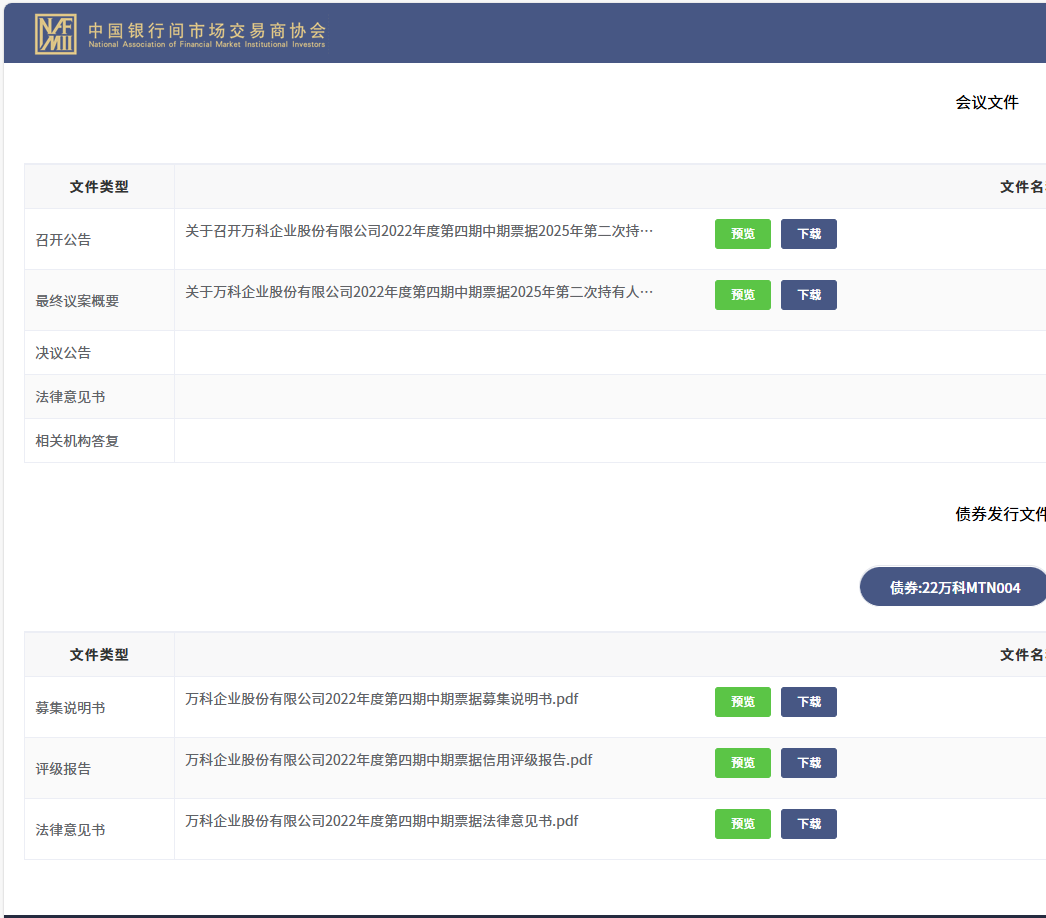Download the 最终议案概要 file

[809, 295]
